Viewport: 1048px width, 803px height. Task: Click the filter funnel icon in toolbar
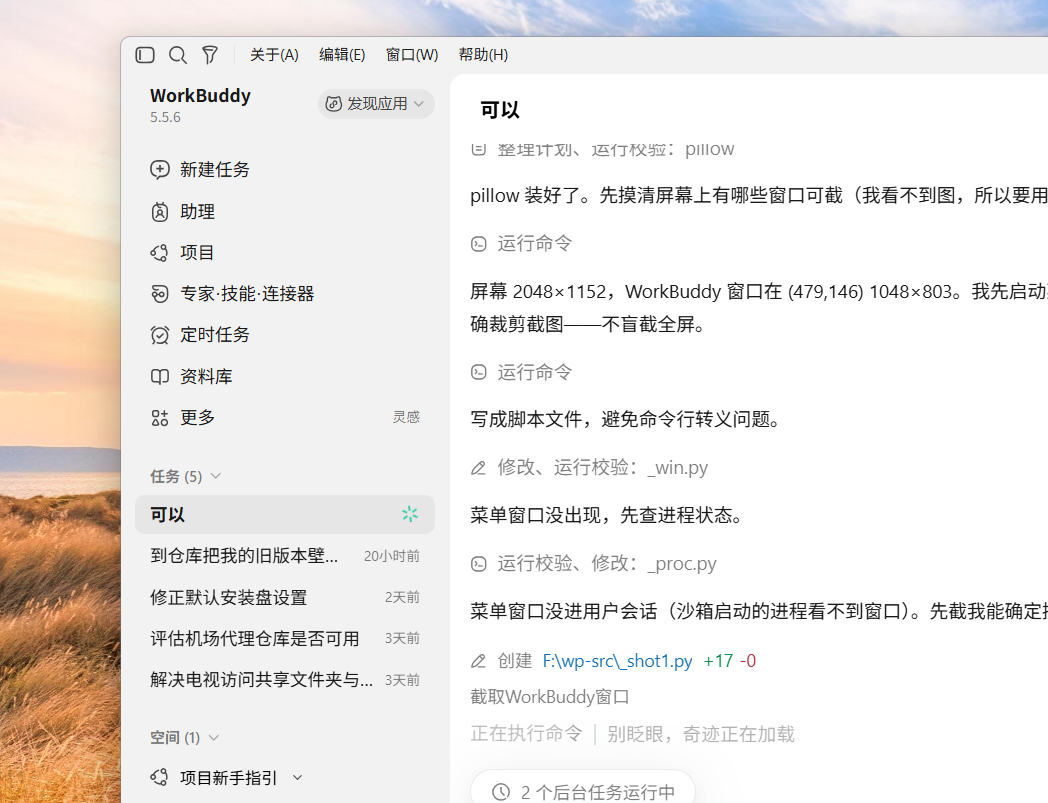[210, 55]
